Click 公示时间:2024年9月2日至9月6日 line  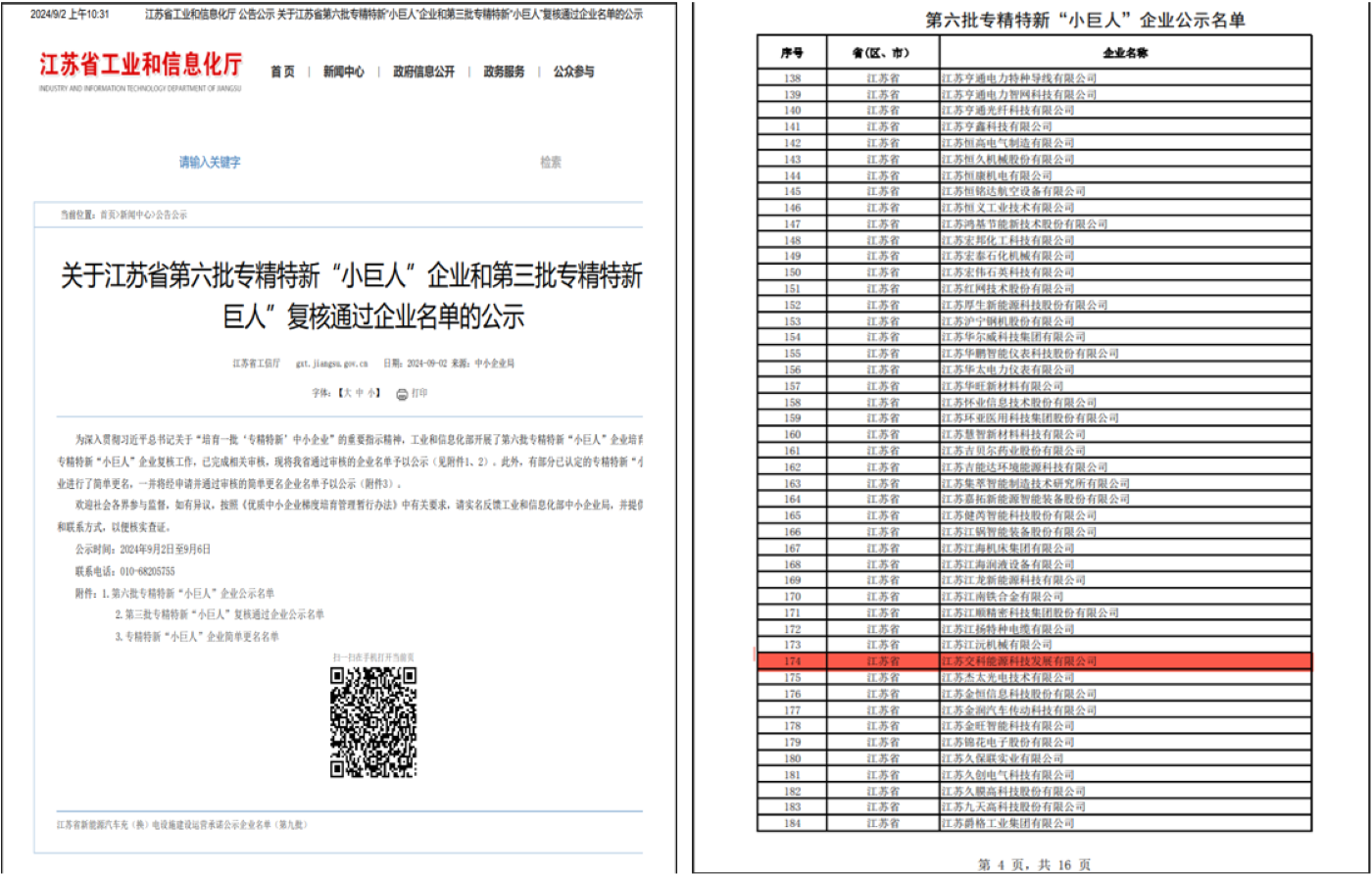[143, 550]
